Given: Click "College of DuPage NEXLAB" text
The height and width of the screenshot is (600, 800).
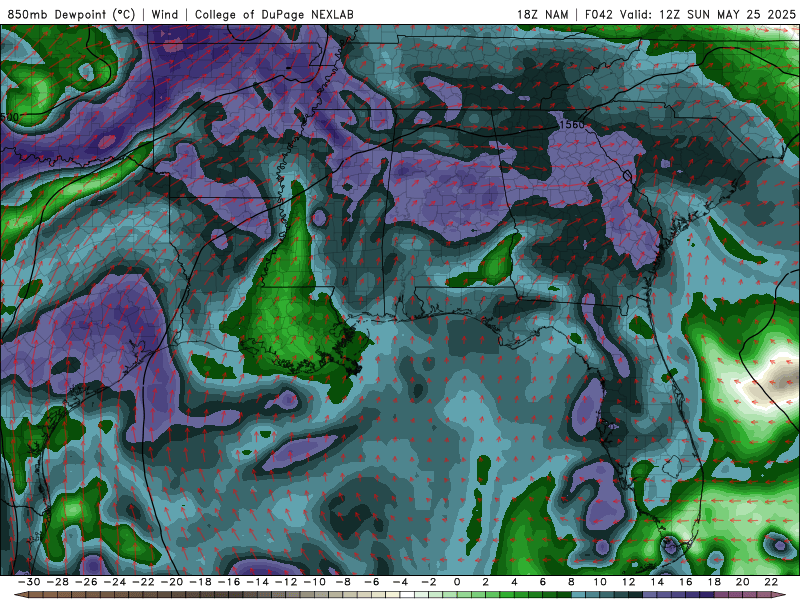Looking at the screenshot, I should (274, 14).
